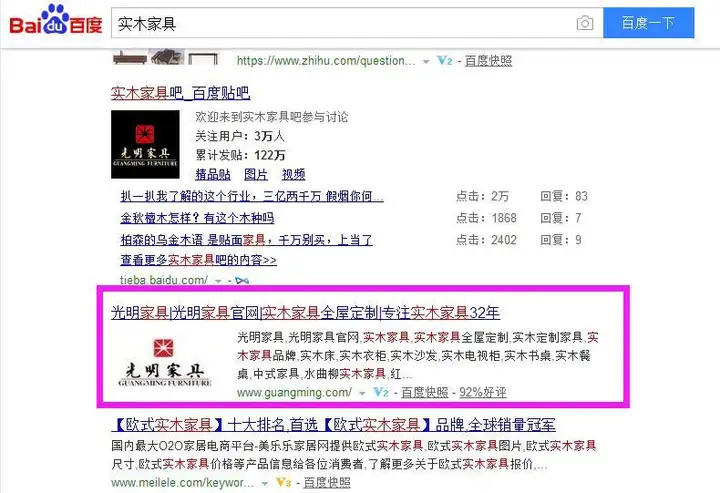Select text 欢迎来到实木家具吧参与讨论
720x493 pixels.
[272, 117]
